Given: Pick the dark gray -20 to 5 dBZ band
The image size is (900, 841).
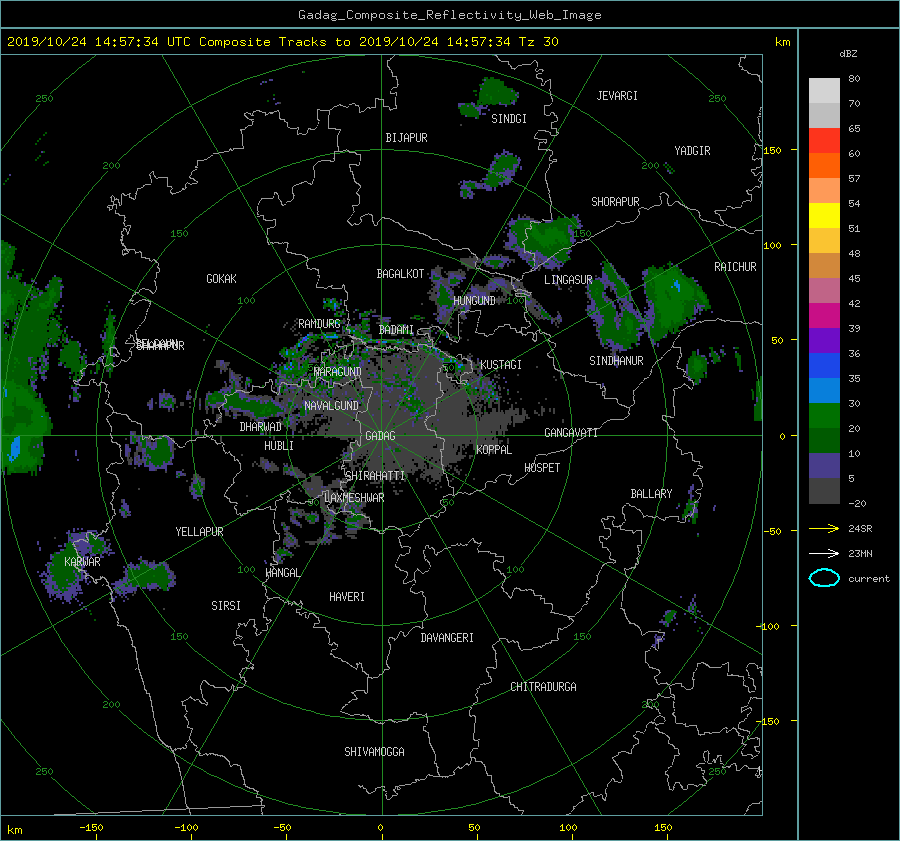Looking at the screenshot, I should [x=824, y=491].
